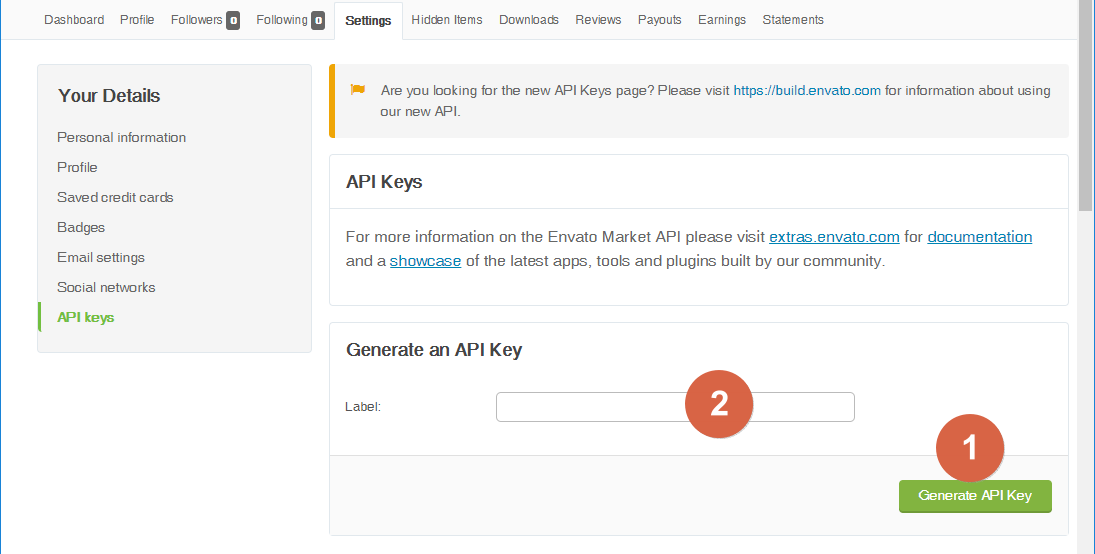Click the Following count badge
The height and width of the screenshot is (554, 1095).
tap(317, 20)
